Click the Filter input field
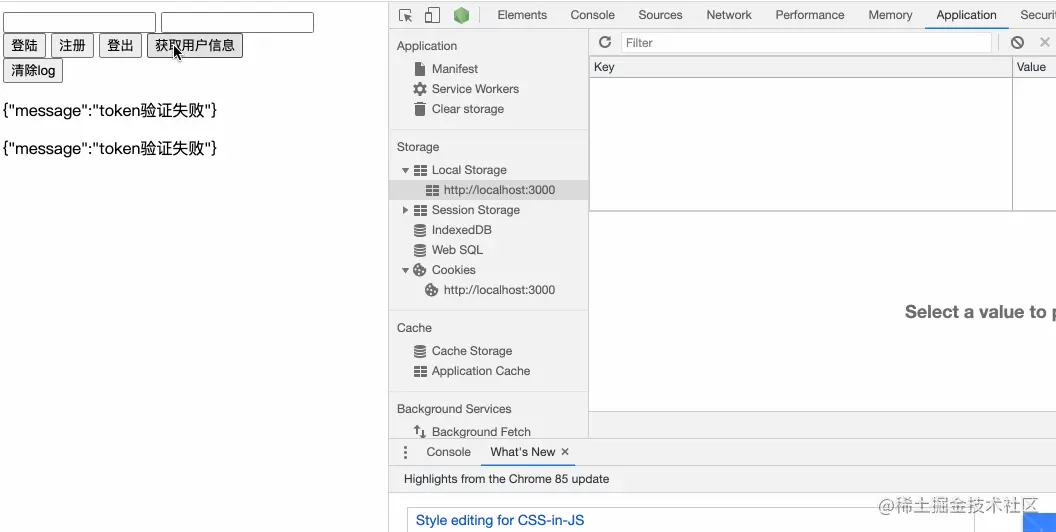1056x532 pixels. point(805,42)
